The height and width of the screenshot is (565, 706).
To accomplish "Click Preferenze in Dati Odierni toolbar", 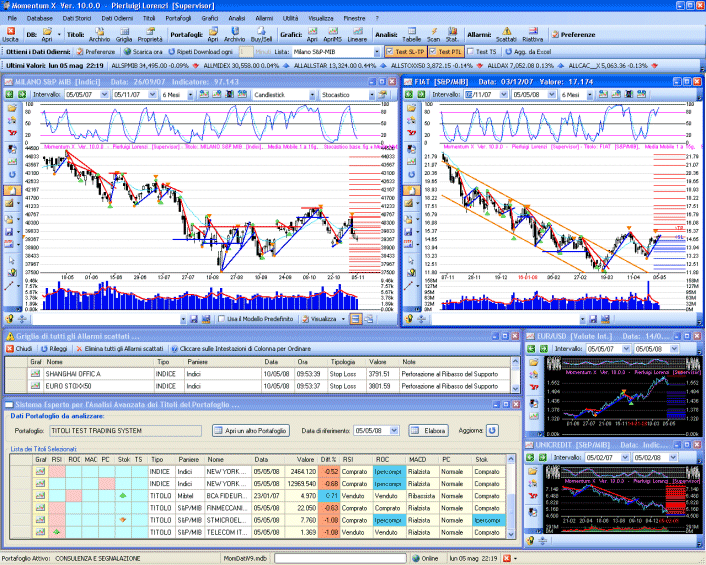I will (95, 52).
